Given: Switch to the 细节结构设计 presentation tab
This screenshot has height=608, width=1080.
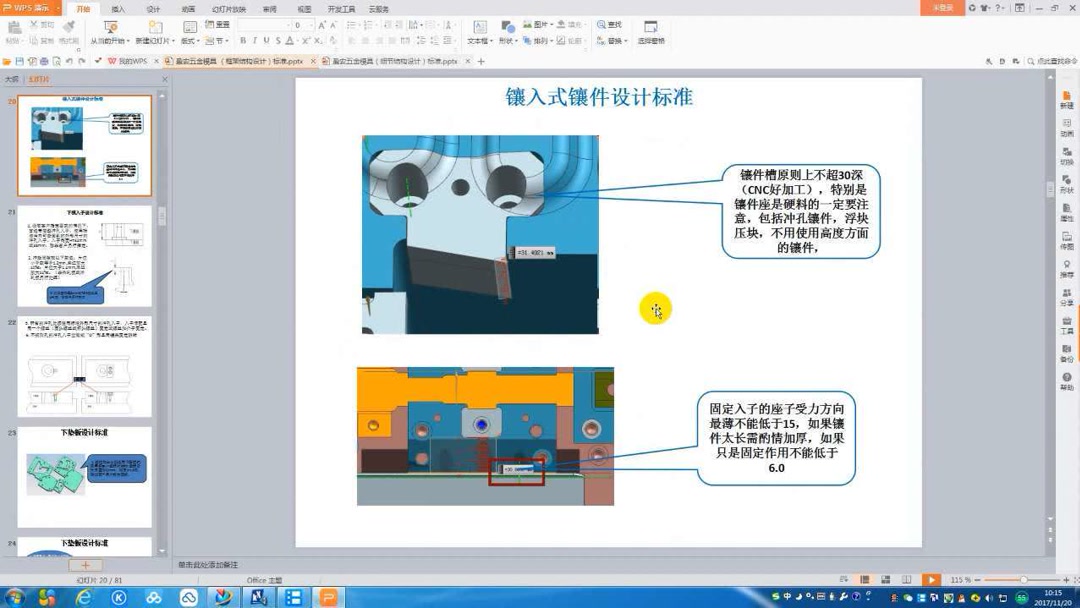Looking at the screenshot, I should [390, 59].
